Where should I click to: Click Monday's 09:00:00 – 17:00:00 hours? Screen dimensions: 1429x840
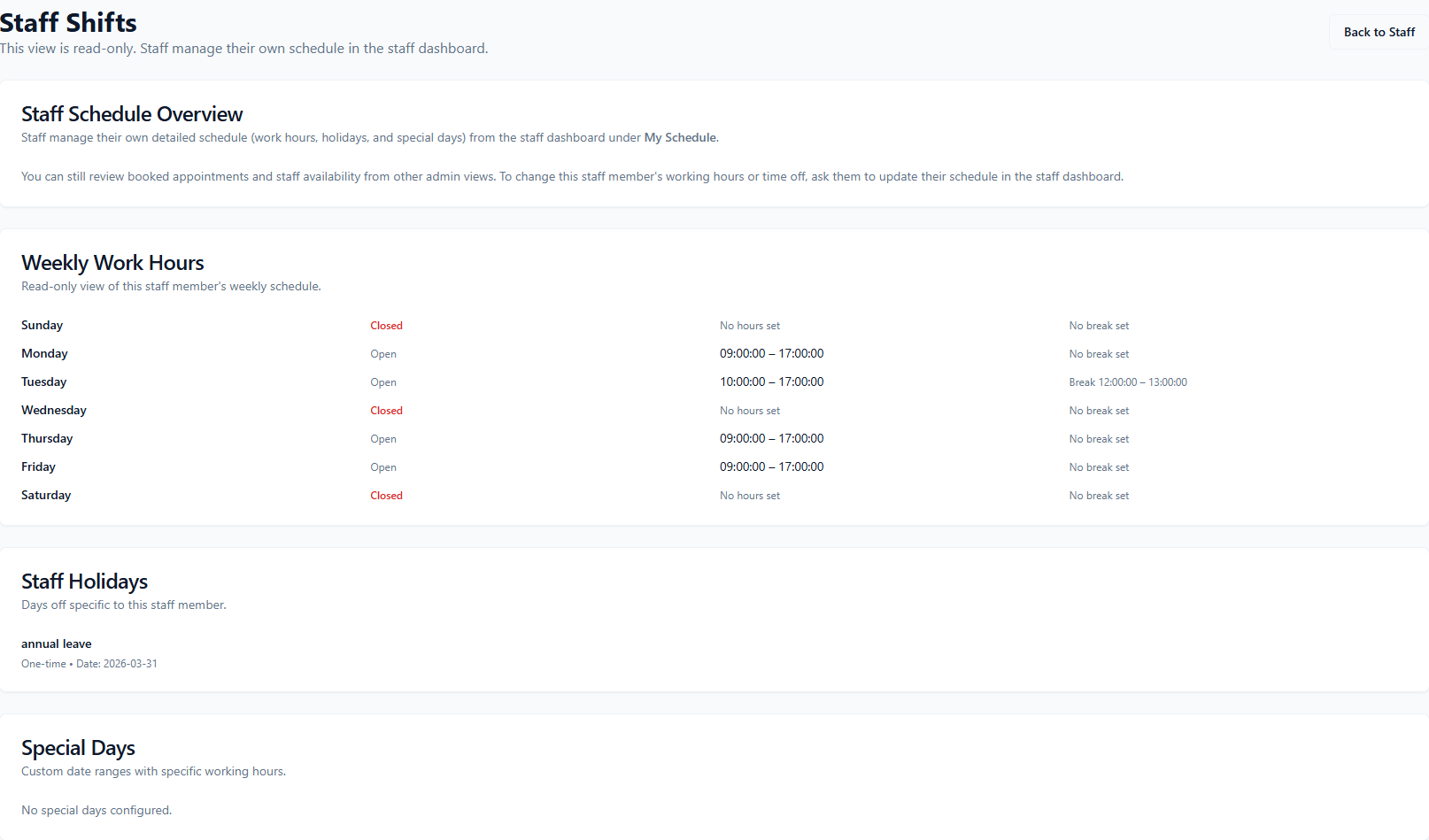[x=771, y=354]
